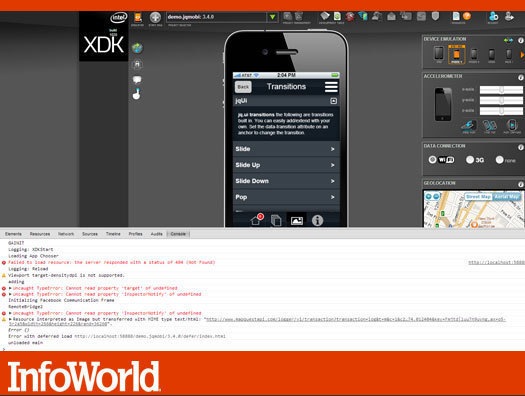
Task: Click the round plus Start New icon
Action: coord(155,17)
